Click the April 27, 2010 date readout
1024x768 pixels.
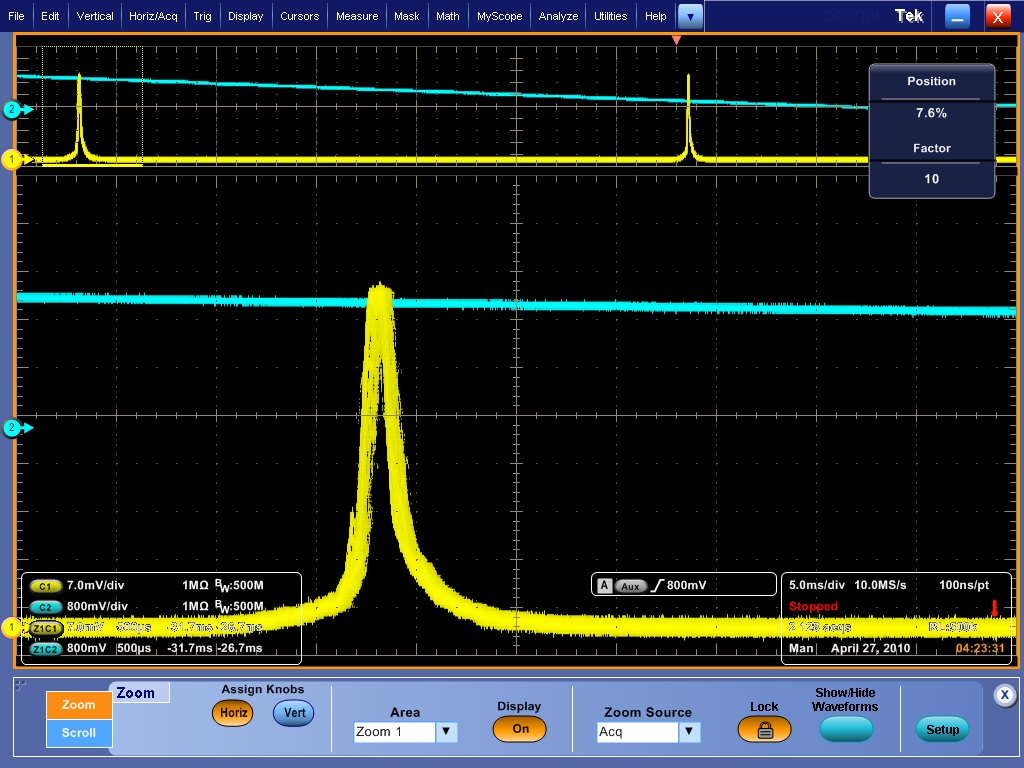(x=871, y=648)
